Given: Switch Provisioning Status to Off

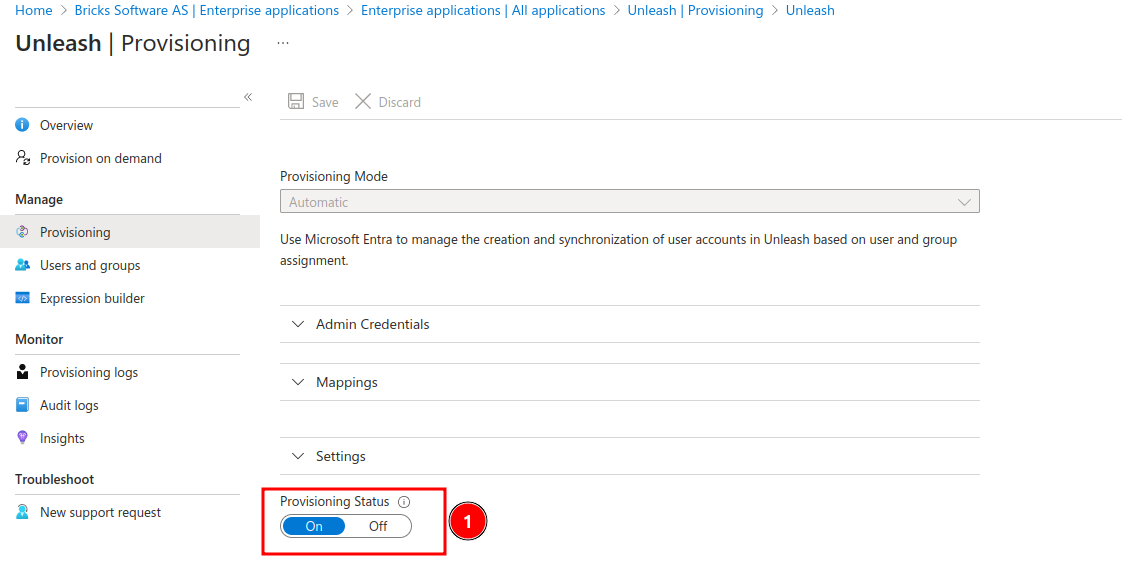Looking at the screenshot, I should [378, 526].
